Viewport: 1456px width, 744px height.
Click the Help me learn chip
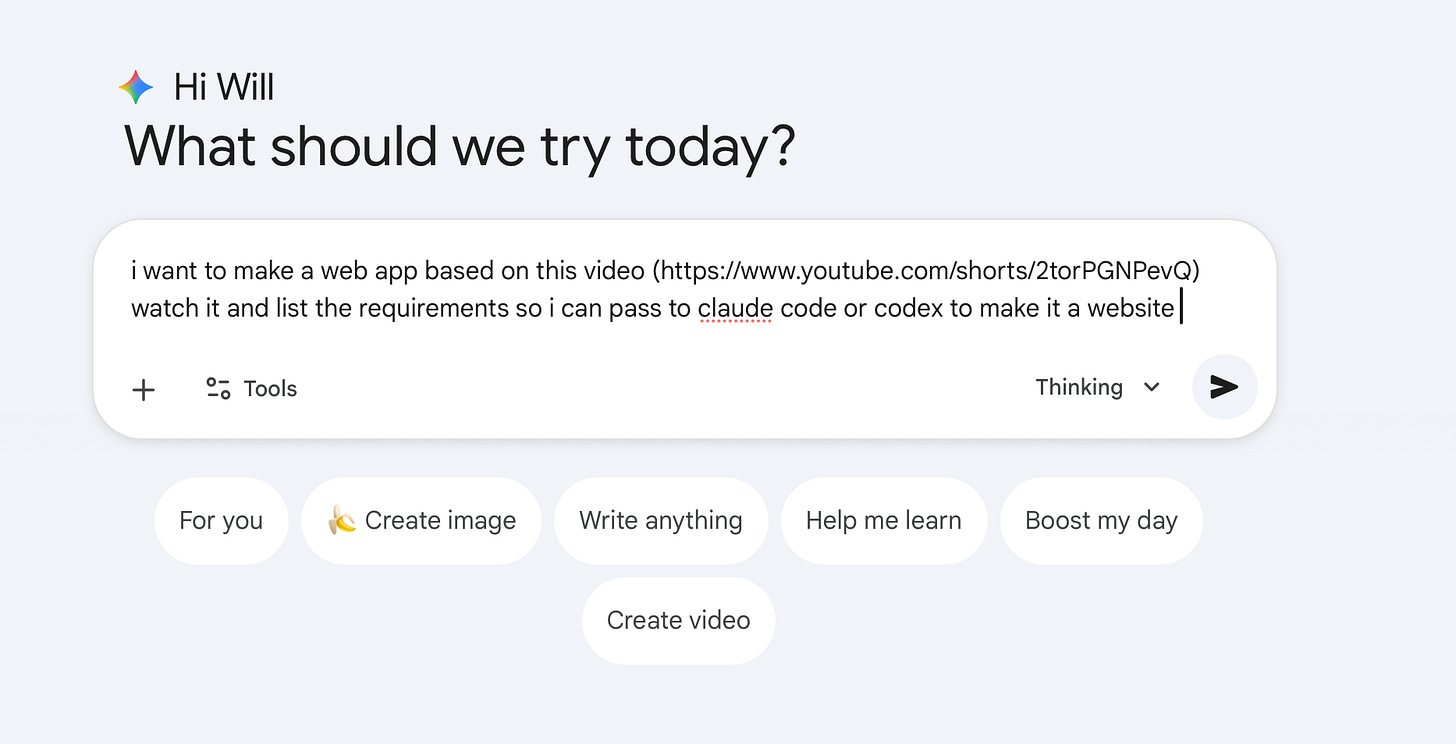pyautogui.click(x=884, y=520)
